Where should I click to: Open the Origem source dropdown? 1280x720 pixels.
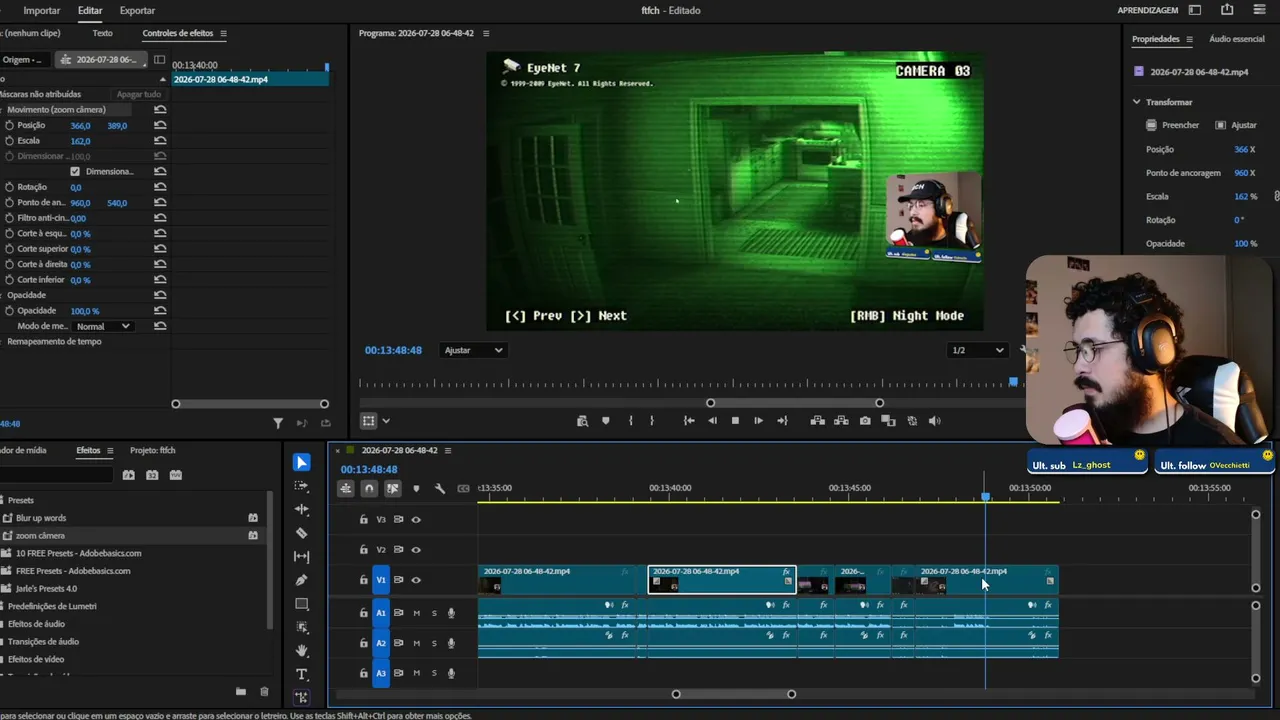24,60
